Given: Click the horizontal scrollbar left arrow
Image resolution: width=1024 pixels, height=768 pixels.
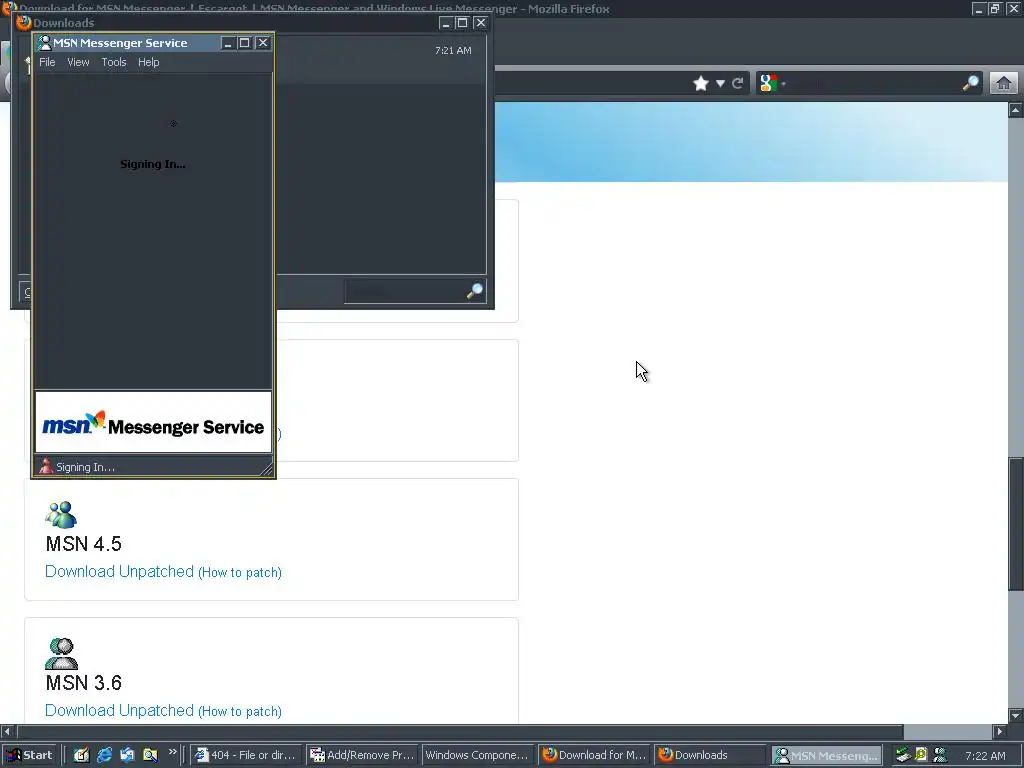Looking at the screenshot, I should click(x=7, y=731).
